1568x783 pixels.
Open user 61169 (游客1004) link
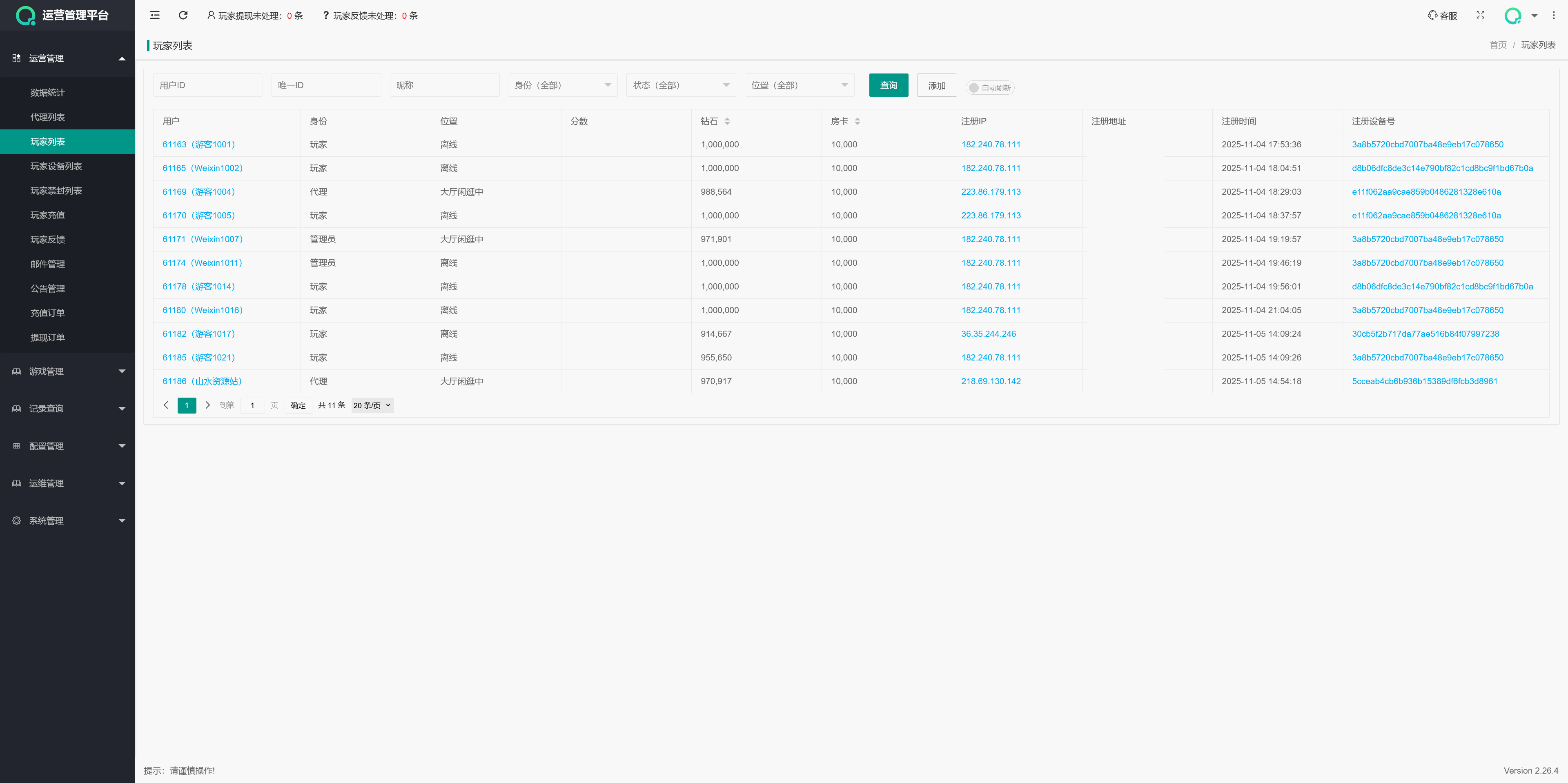pyautogui.click(x=198, y=191)
